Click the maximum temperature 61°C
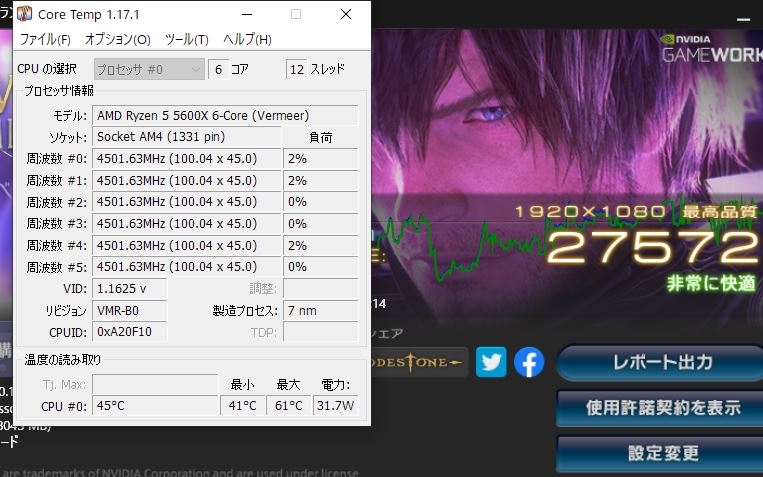Screen dimensions: 763x477 tap(289, 405)
